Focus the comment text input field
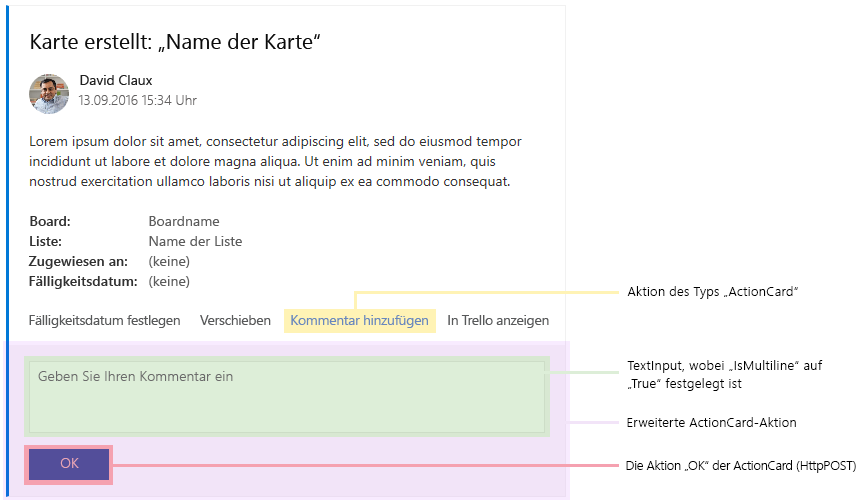Viewport: 861px width, 503px height. click(287, 396)
